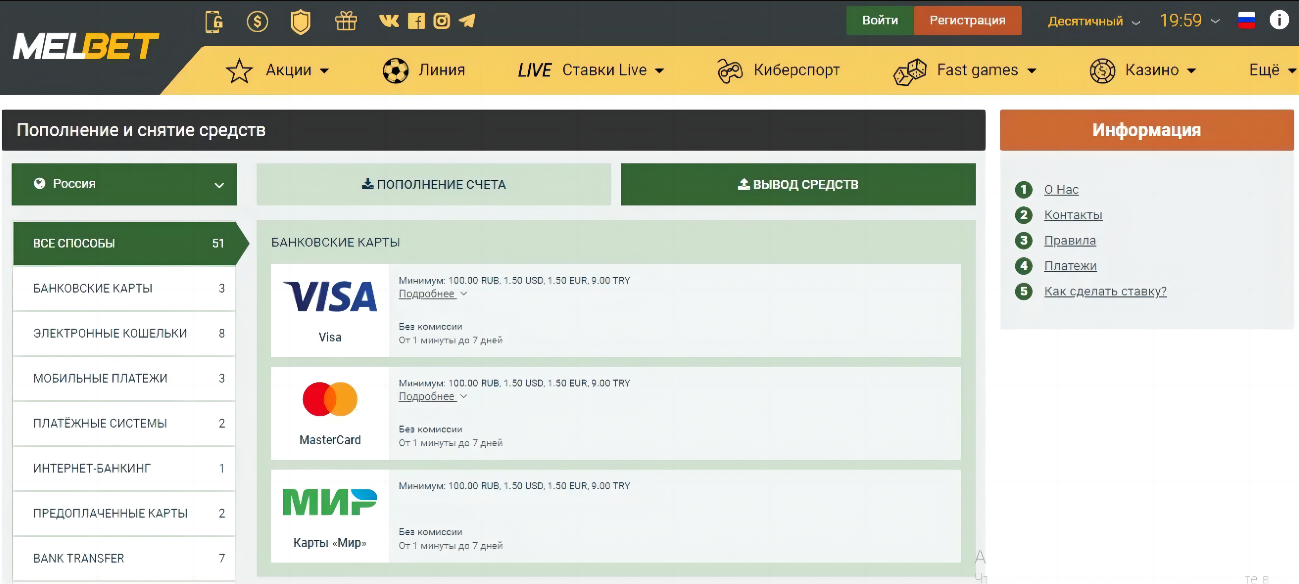This screenshot has width=1299, height=584.
Task: Open the Telegram icon in header
Action: (x=467, y=21)
